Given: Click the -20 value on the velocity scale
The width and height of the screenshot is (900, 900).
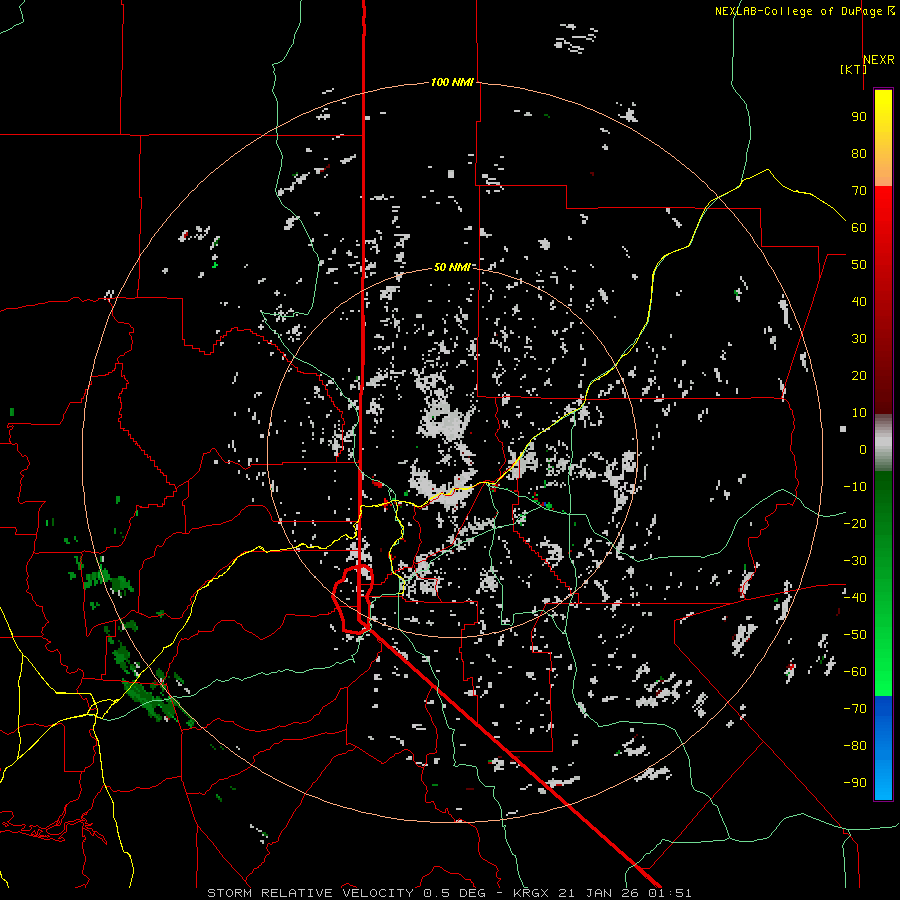Looking at the screenshot, I should [855, 523].
